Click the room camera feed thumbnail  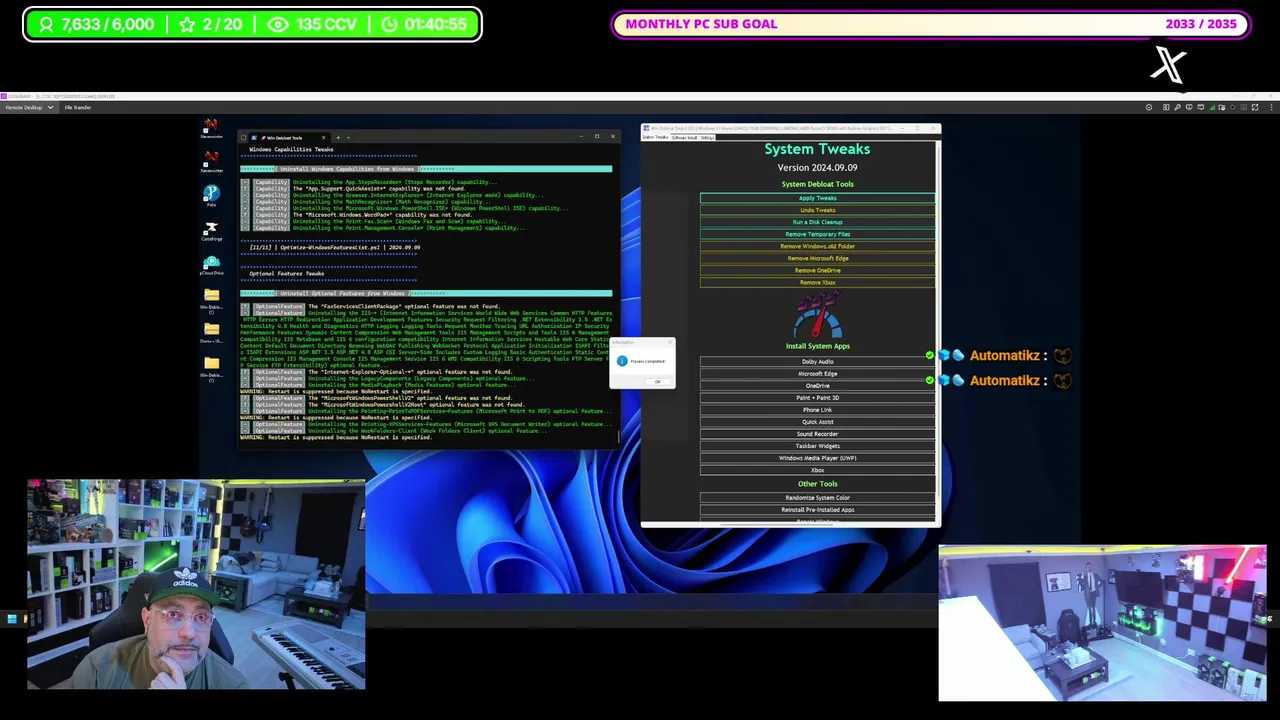(1102, 623)
